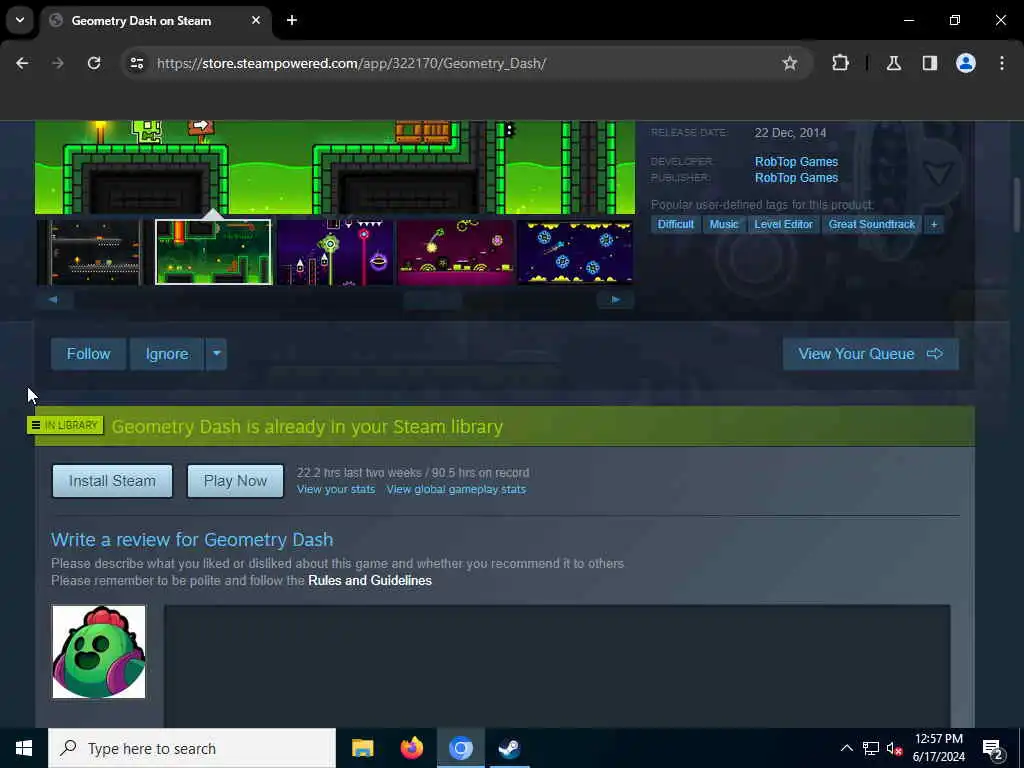The width and height of the screenshot is (1024, 768).
Task: Expand tags with the plus button
Action: tap(934, 224)
